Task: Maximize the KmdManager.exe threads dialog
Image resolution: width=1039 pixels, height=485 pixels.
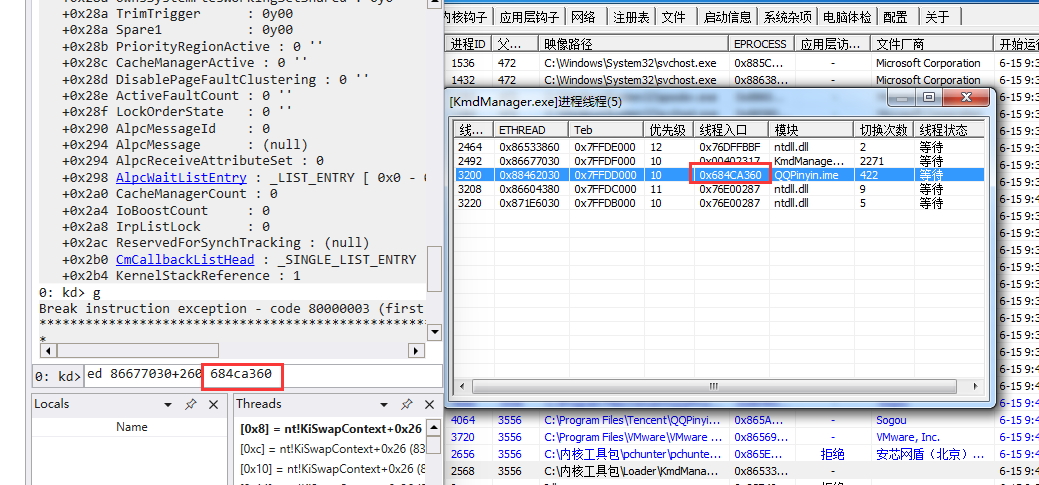Action: pyautogui.click(x=929, y=98)
